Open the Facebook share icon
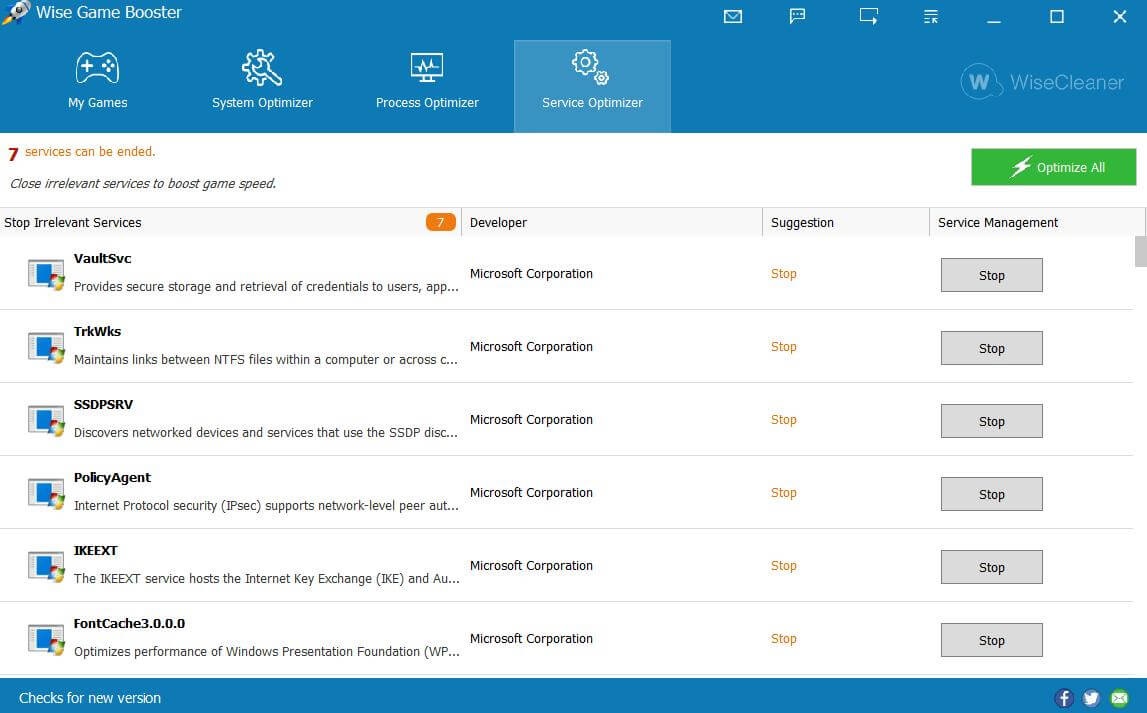The width and height of the screenshot is (1147, 713). coord(1064,698)
